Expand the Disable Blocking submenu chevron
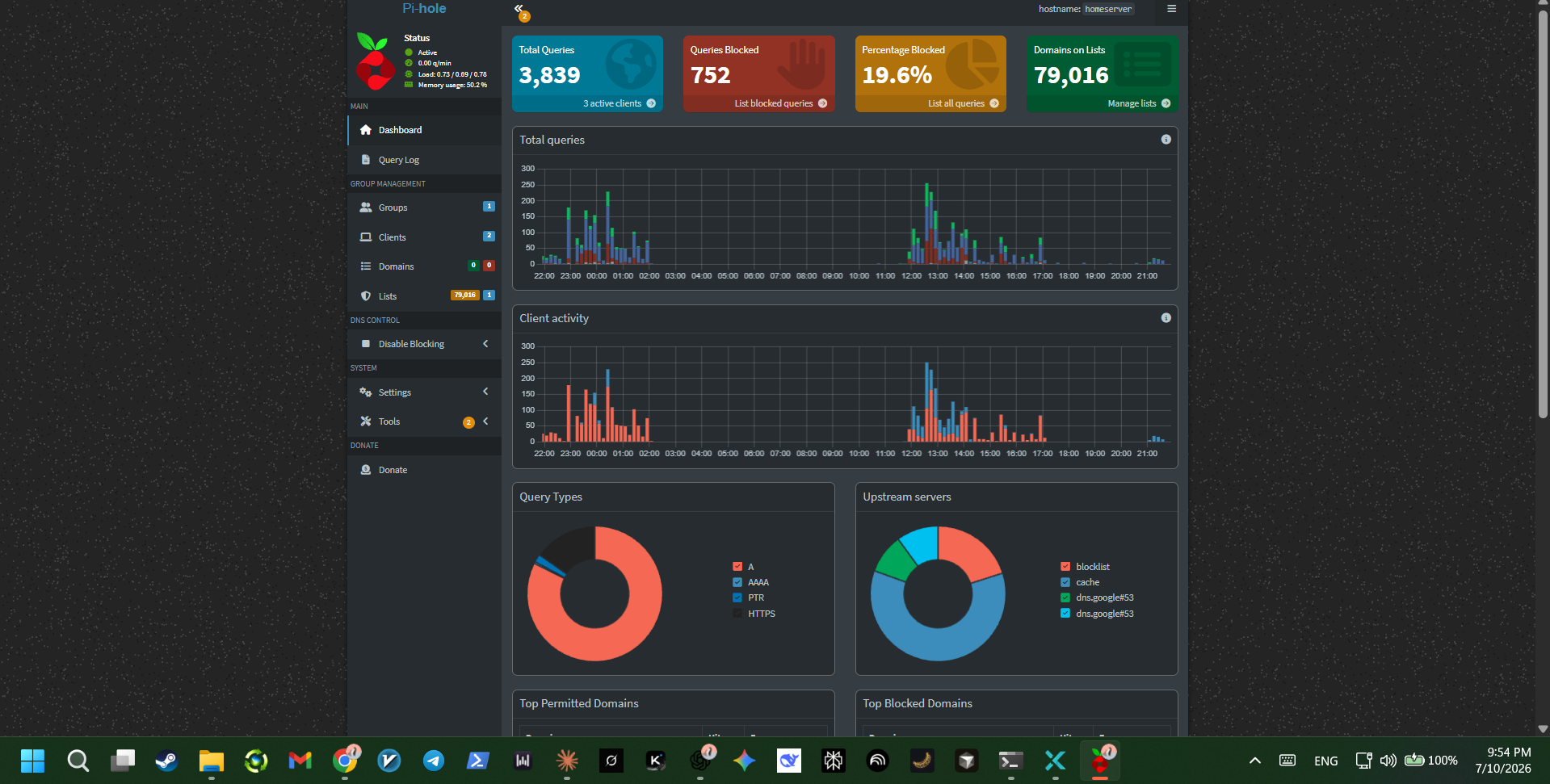 485,344
